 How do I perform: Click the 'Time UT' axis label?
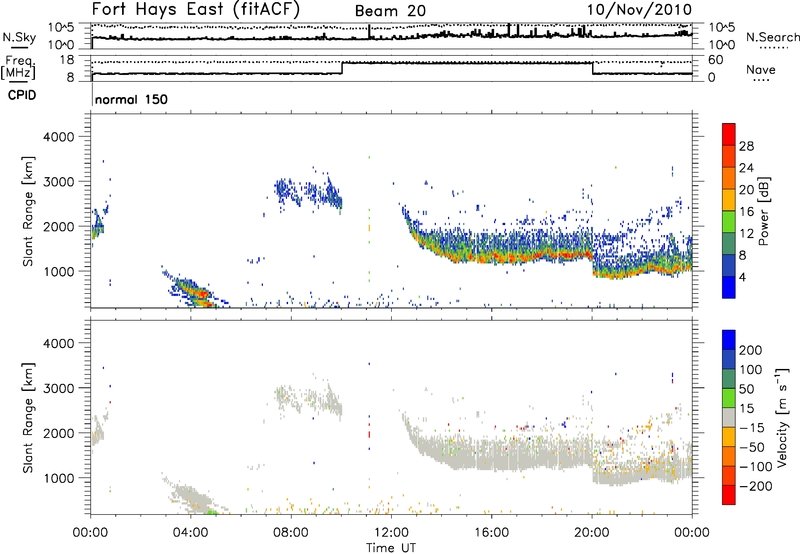[x=391, y=548]
